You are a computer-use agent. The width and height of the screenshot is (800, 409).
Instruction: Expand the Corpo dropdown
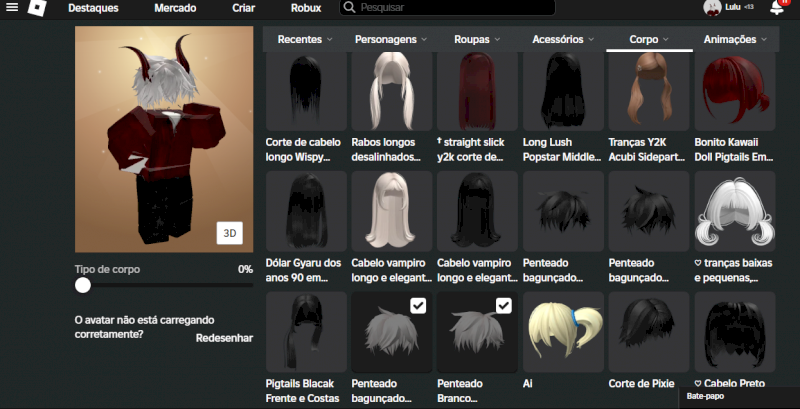[x=649, y=39]
